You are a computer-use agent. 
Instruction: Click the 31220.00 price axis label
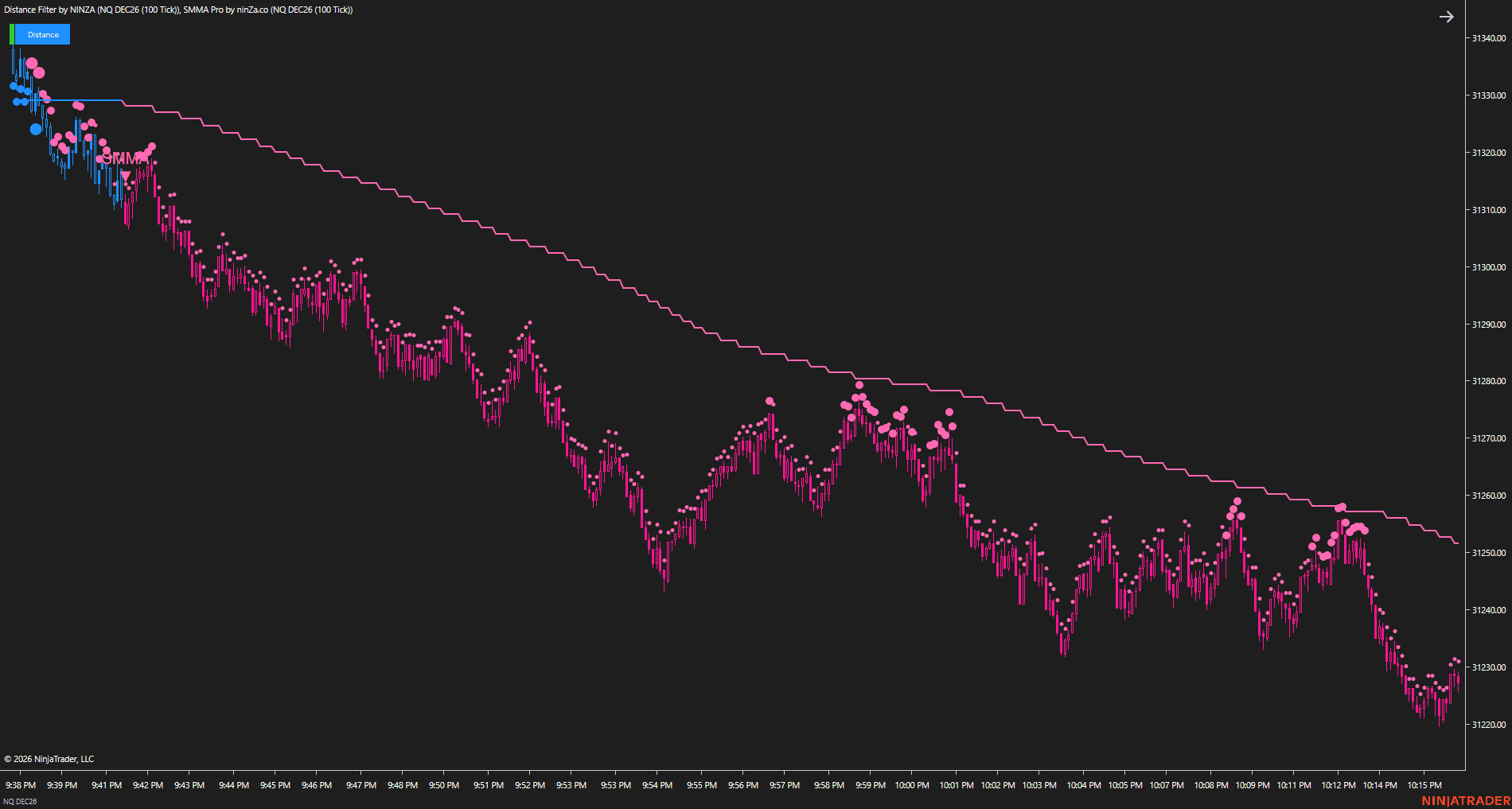(x=1488, y=725)
